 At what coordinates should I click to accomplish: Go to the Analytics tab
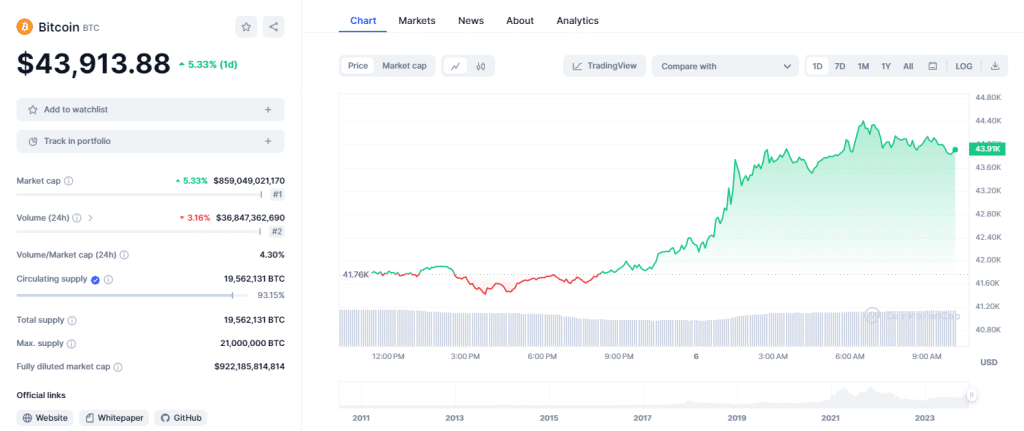577,20
